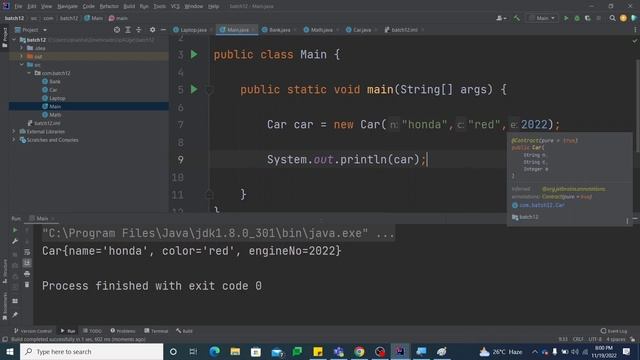Toggle the Structure tool window side tab
Image resolution: width=640 pixels, height=360 pixels.
[4, 271]
